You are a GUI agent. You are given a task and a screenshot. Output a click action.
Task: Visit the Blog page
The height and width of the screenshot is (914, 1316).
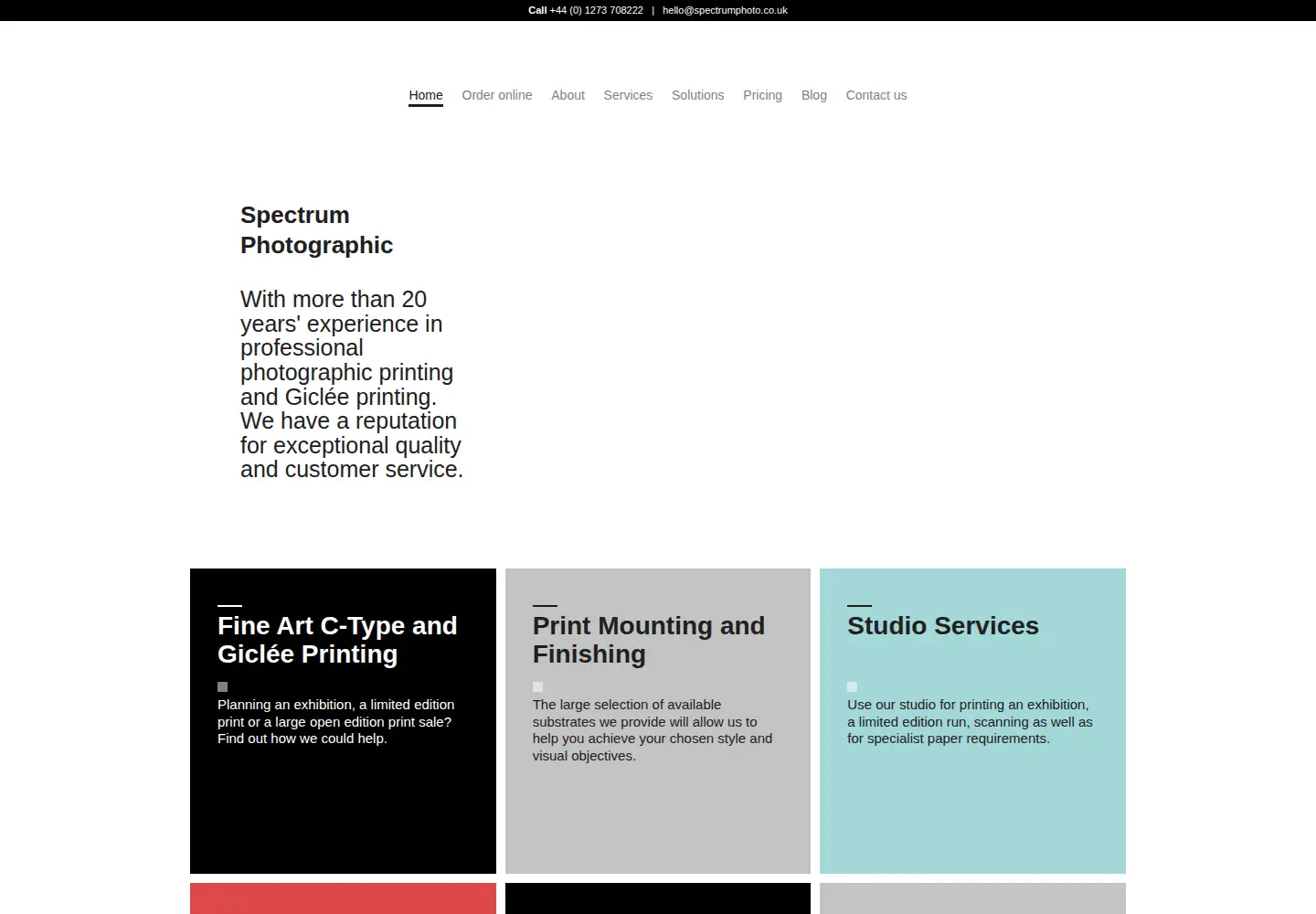(814, 95)
